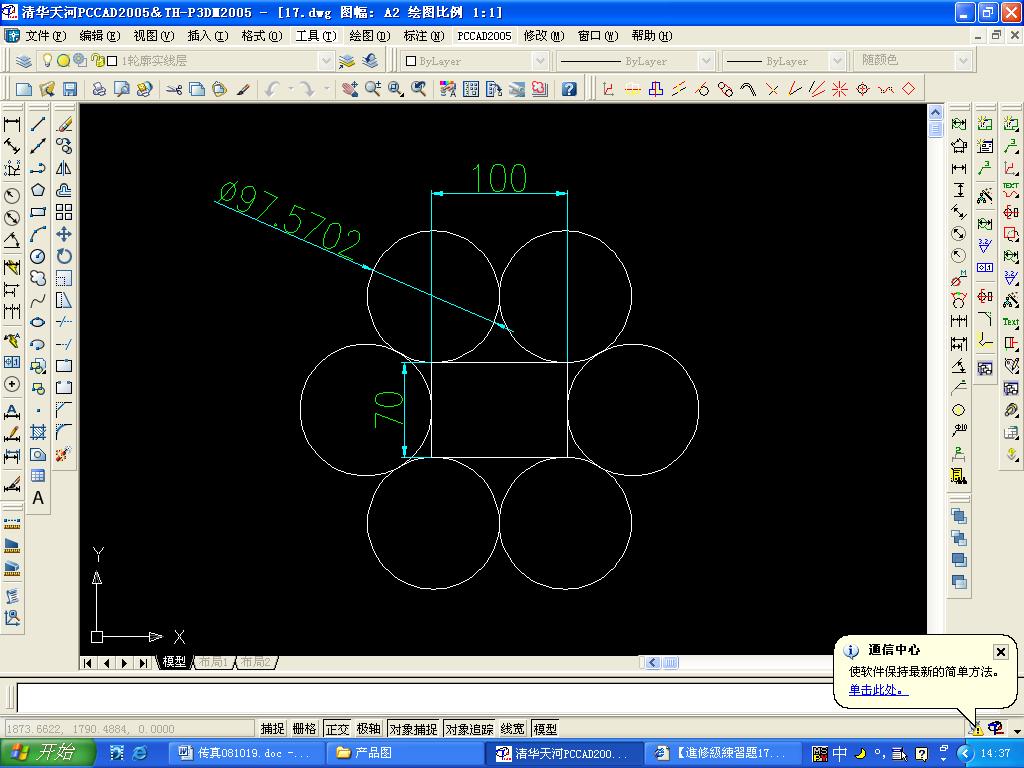Select the Angular dimension tool
Image resolution: width=1024 pixels, height=768 pixels.
point(12,240)
